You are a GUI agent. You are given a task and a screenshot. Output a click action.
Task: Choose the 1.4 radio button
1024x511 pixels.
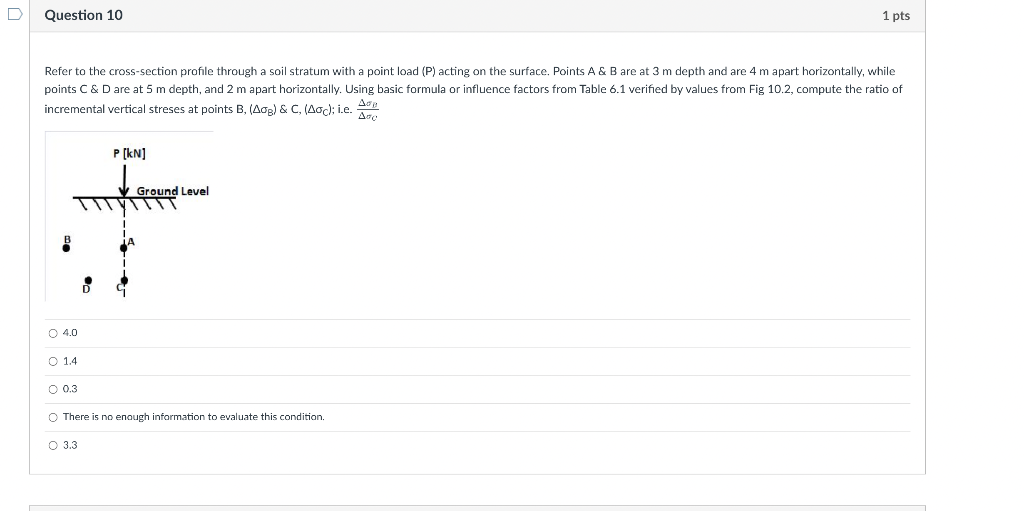tap(54, 361)
